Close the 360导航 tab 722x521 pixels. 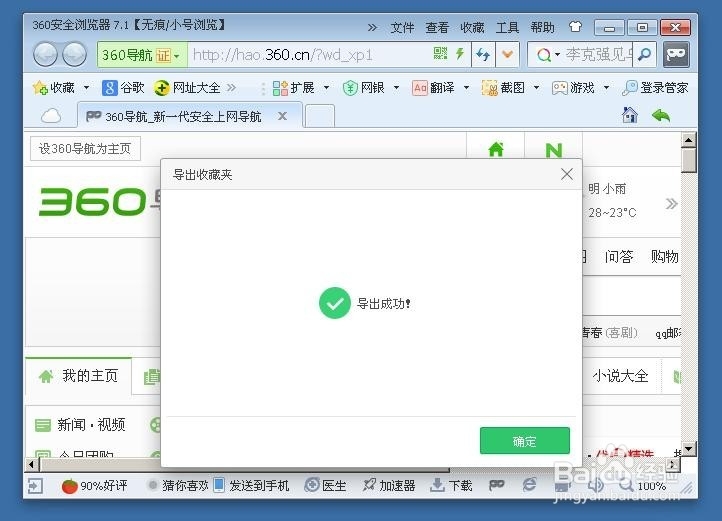282,116
